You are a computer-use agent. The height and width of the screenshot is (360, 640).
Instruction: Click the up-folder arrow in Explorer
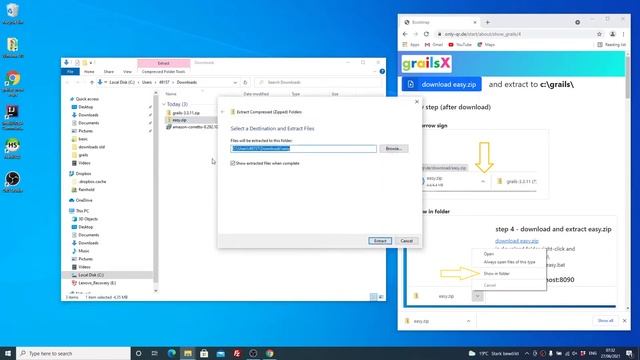click(x=91, y=82)
